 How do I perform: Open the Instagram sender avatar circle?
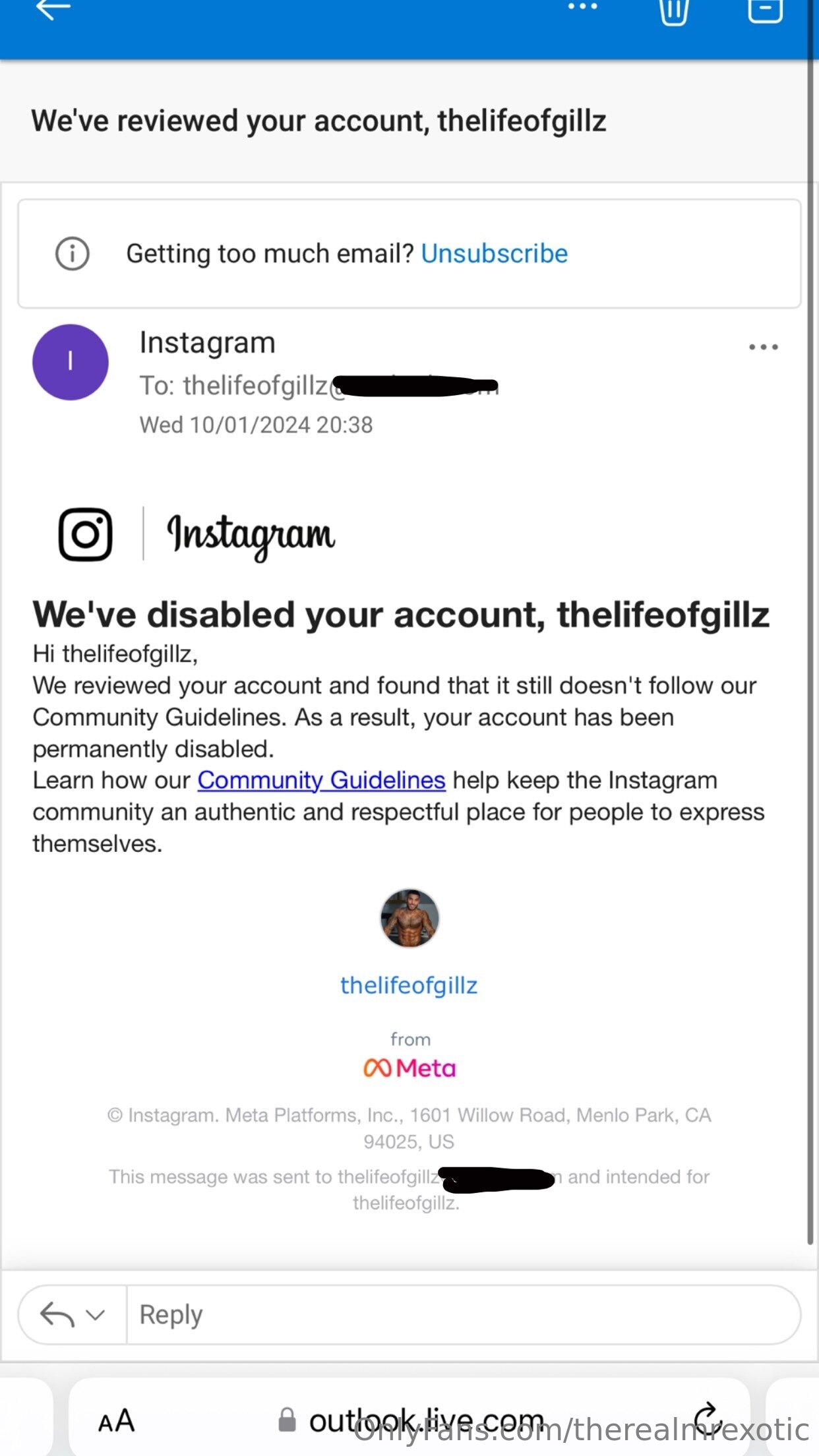pyautogui.click(x=71, y=362)
